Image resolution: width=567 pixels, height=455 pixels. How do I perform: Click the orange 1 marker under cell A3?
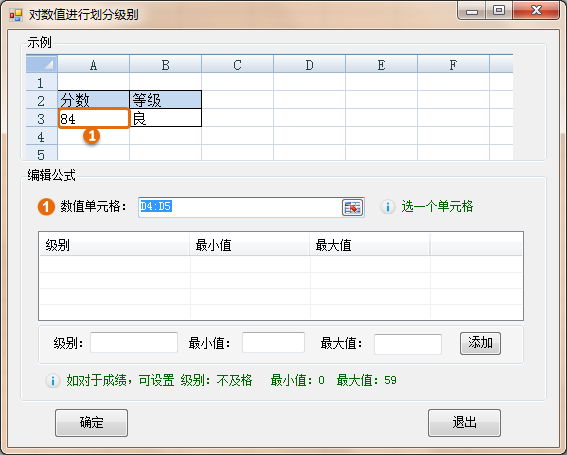91,136
